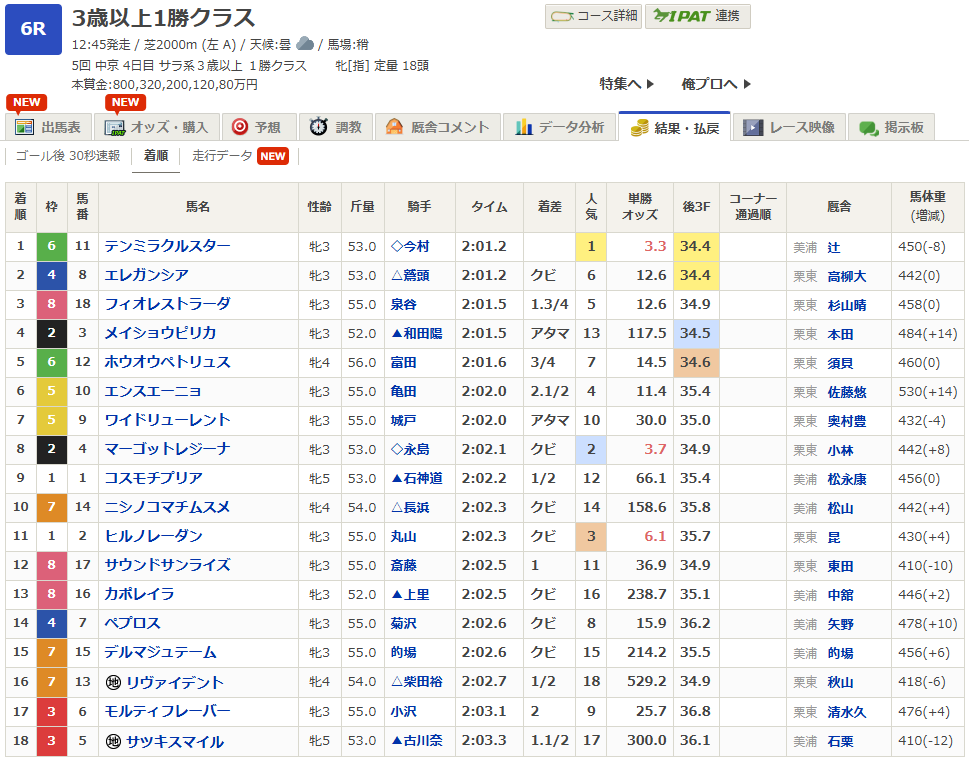
Task: Click the 出馬表 tab's table icon
Action: pyautogui.click(x=25, y=127)
